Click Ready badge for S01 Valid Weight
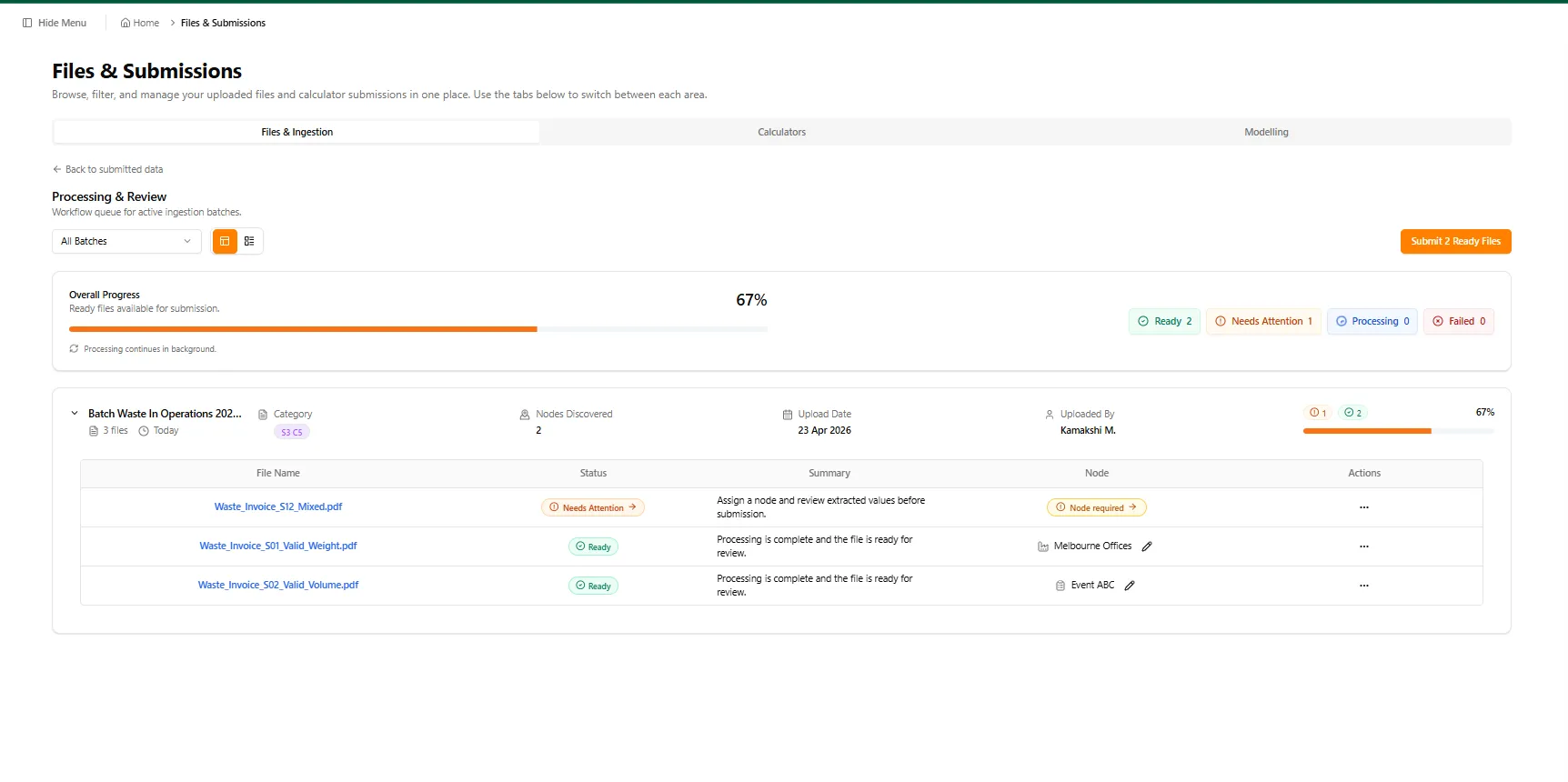 click(593, 546)
